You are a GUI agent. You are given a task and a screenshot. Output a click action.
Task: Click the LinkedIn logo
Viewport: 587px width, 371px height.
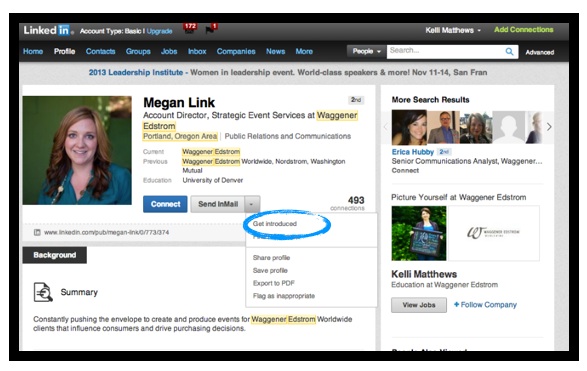pyautogui.click(x=48, y=30)
